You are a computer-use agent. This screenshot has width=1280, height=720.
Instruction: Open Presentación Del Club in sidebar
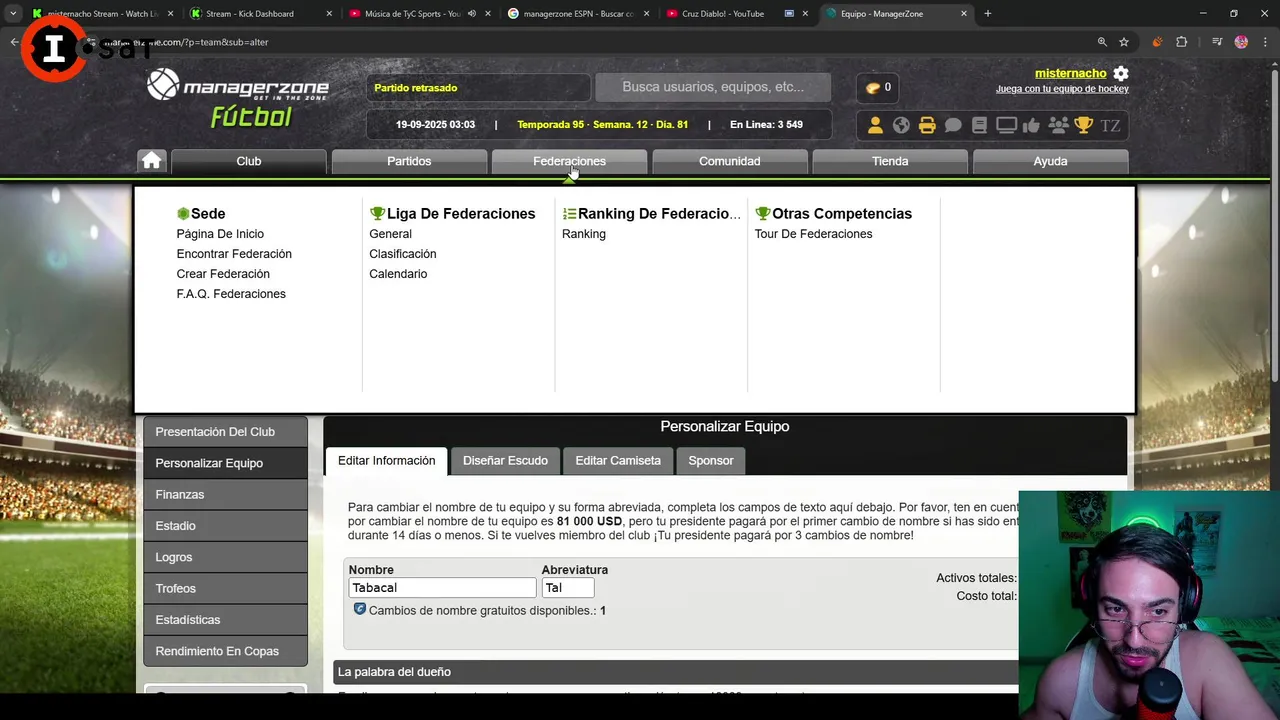point(225,432)
